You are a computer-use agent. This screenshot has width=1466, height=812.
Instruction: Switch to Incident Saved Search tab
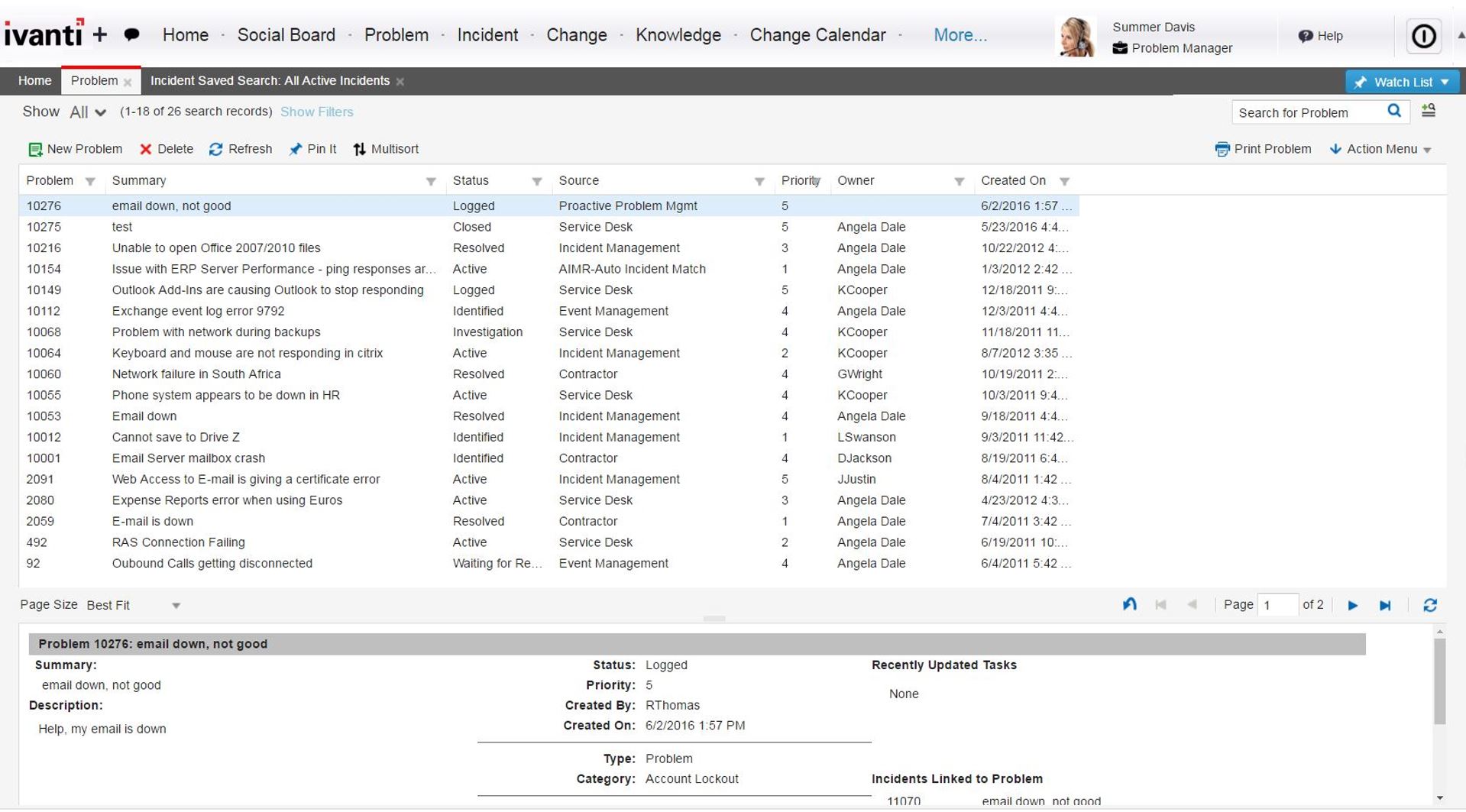[x=270, y=81]
